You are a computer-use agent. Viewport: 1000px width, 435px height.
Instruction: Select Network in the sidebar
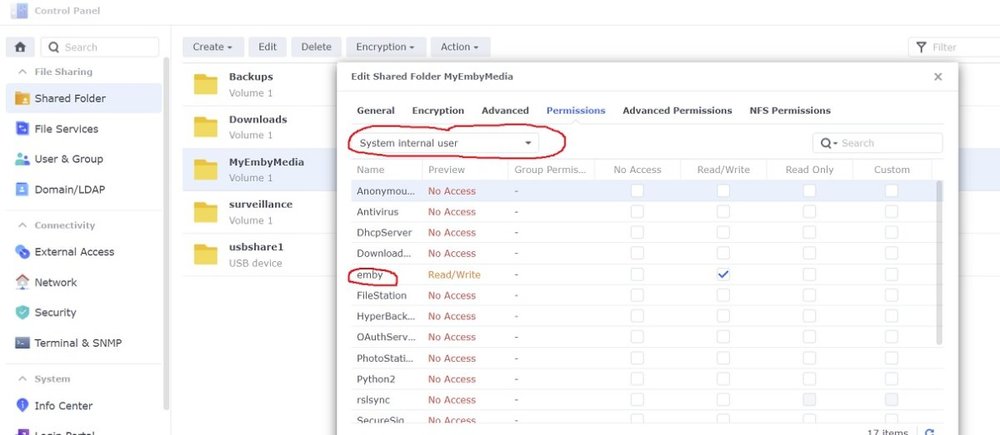tap(55, 282)
